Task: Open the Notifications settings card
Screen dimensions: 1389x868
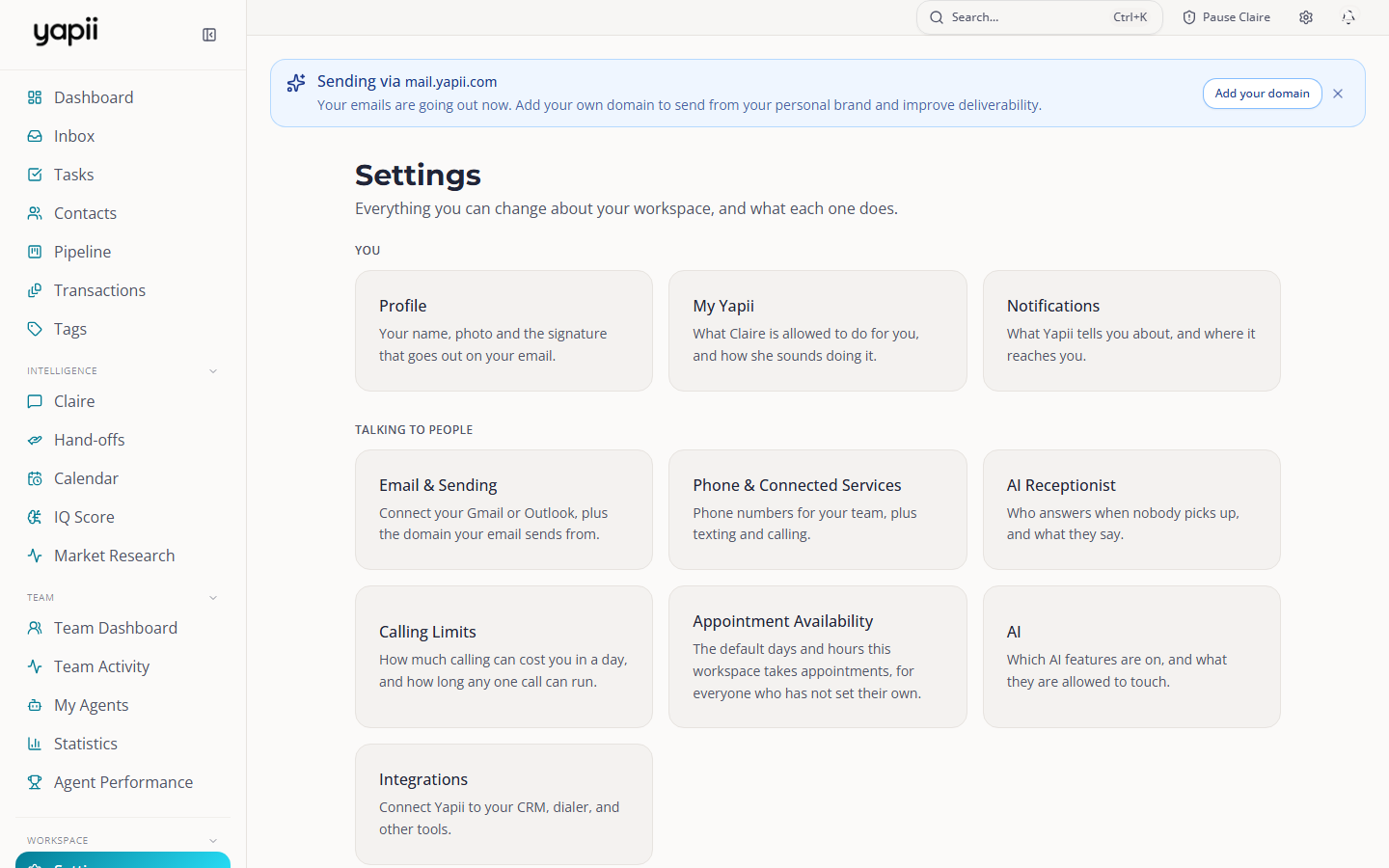Action: pos(1131,331)
